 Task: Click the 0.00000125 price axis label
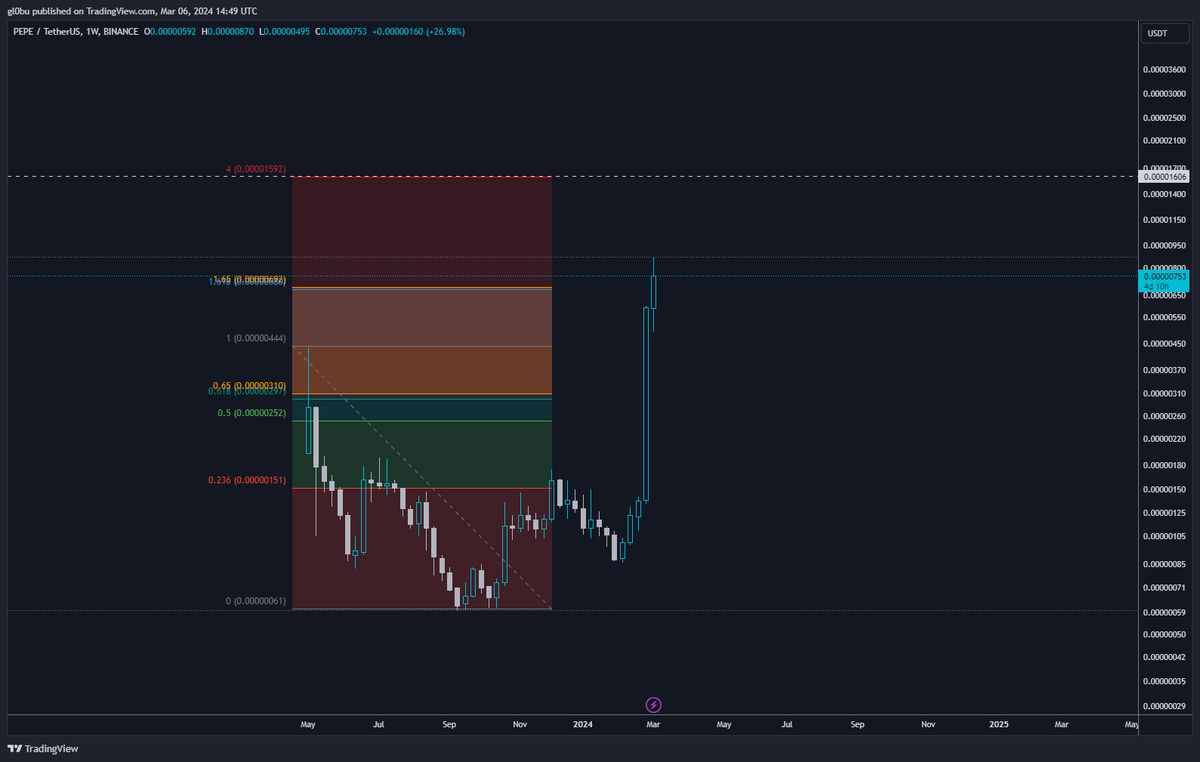pyautogui.click(x=1165, y=513)
